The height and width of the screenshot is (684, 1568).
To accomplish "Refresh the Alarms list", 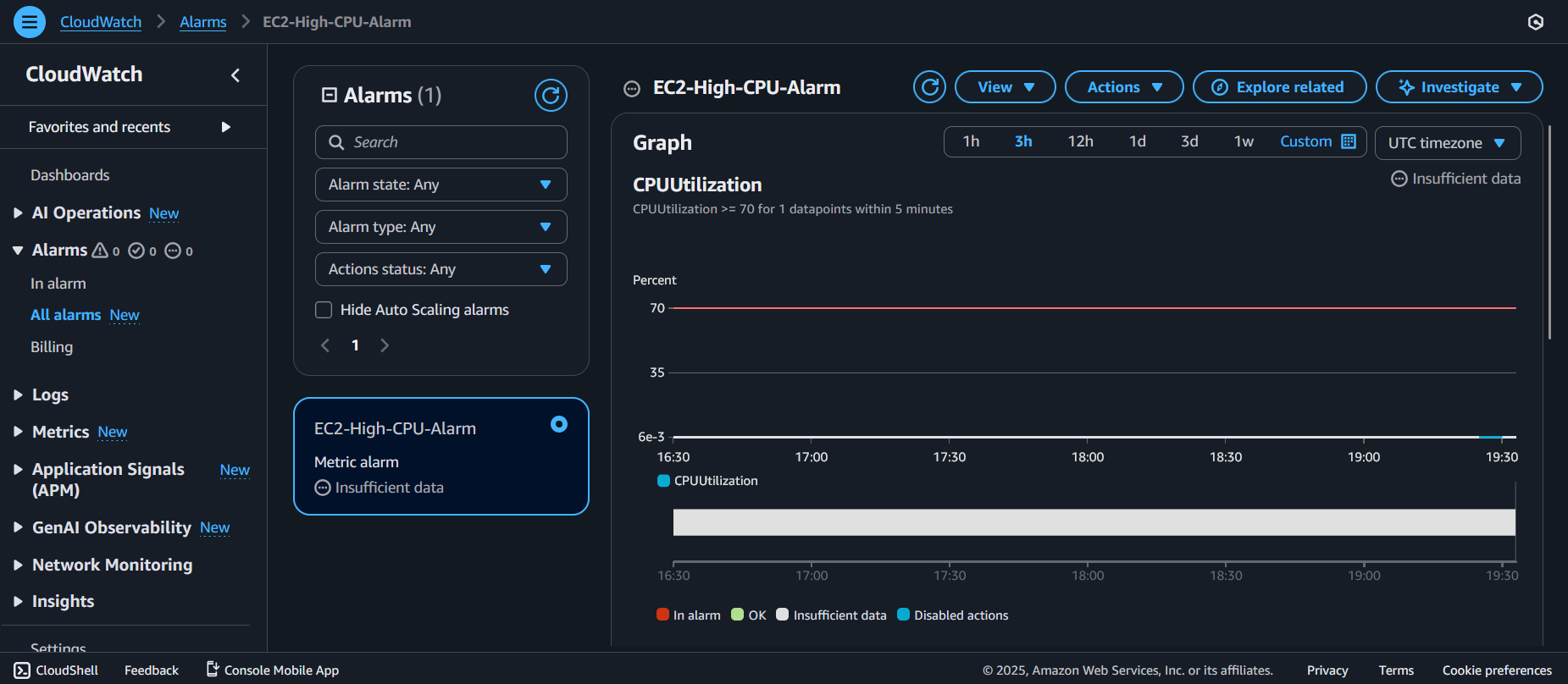I will click(551, 95).
